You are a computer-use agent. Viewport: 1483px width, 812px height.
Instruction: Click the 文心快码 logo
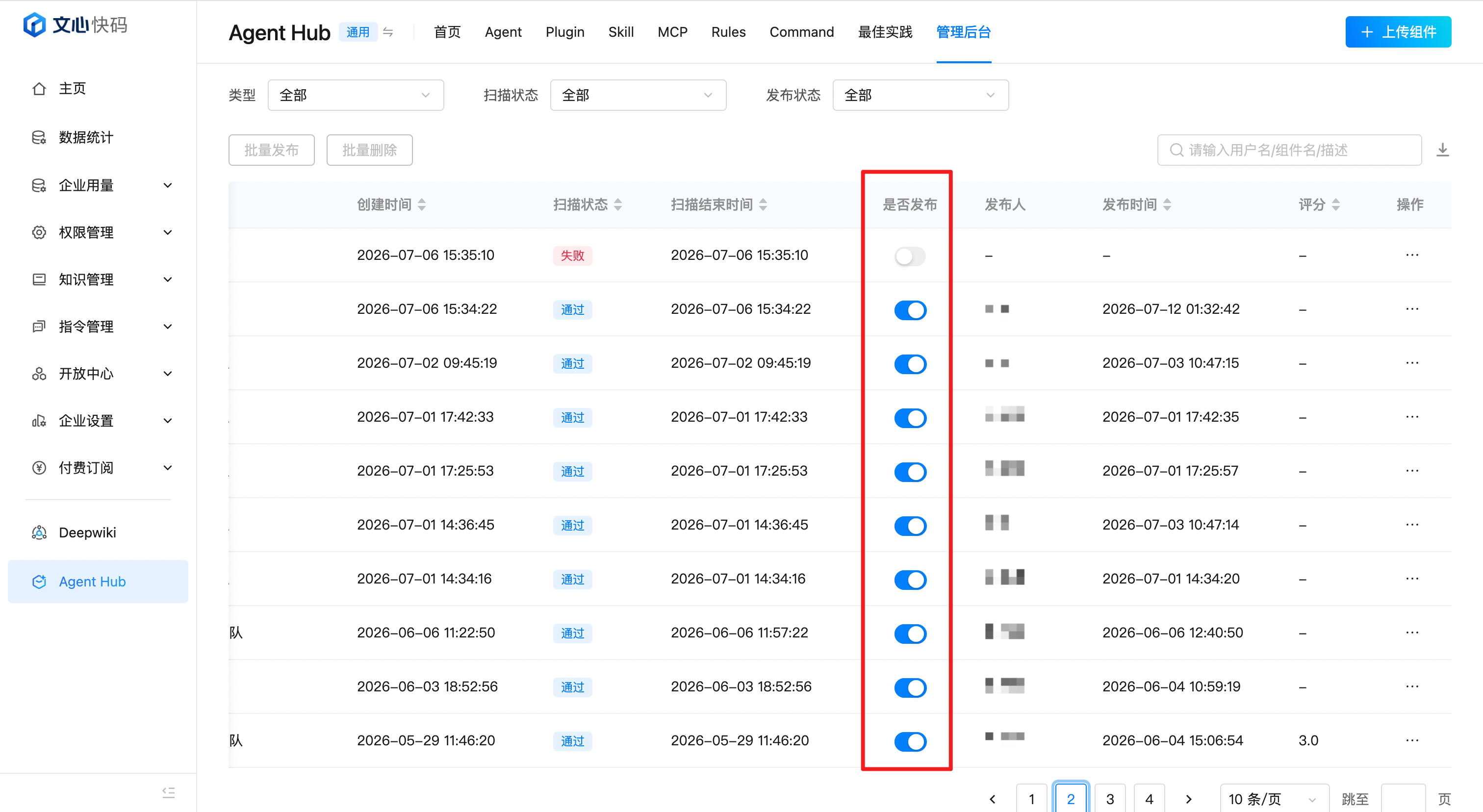[75, 24]
